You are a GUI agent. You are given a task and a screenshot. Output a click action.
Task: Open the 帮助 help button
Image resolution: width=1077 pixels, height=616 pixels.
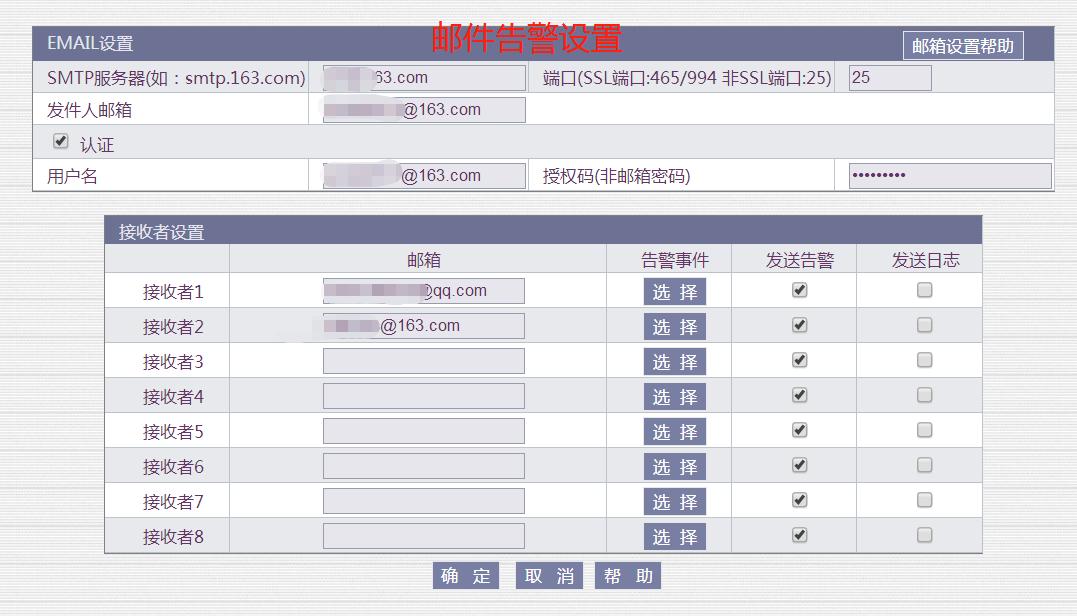click(627, 575)
